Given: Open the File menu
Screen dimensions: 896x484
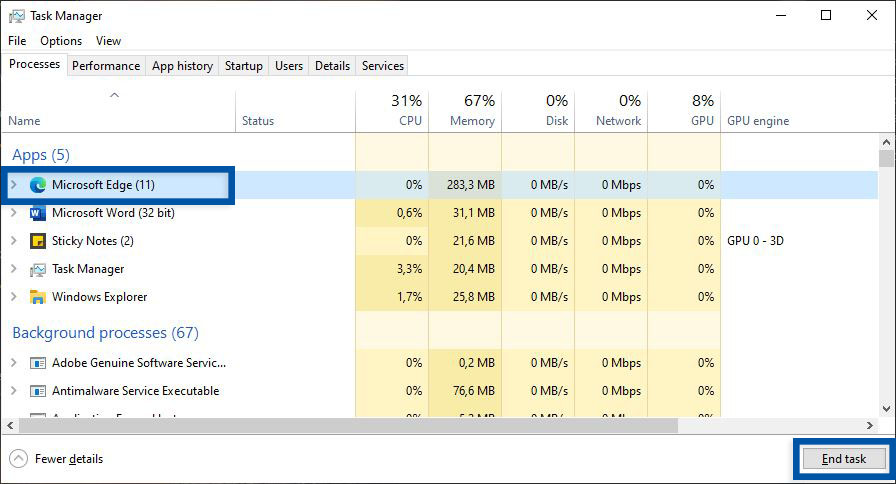Looking at the screenshot, I should point(17,41).
